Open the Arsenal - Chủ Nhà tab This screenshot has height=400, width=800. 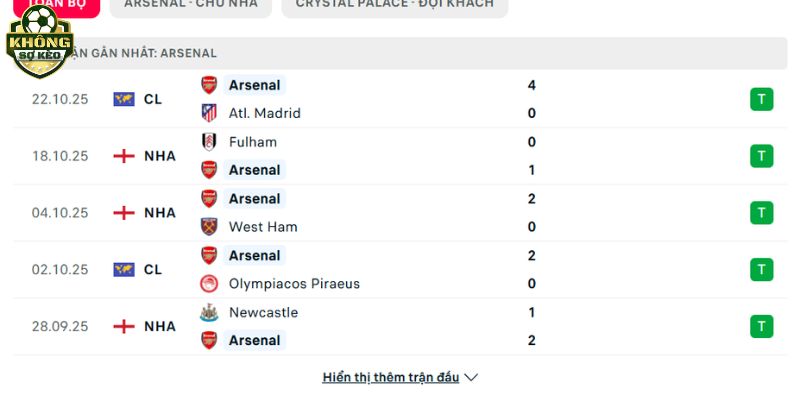(x=190, y=4)
